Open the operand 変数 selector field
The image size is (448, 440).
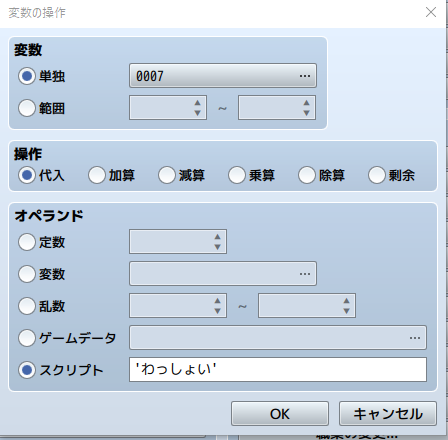(x=223, y=274)
